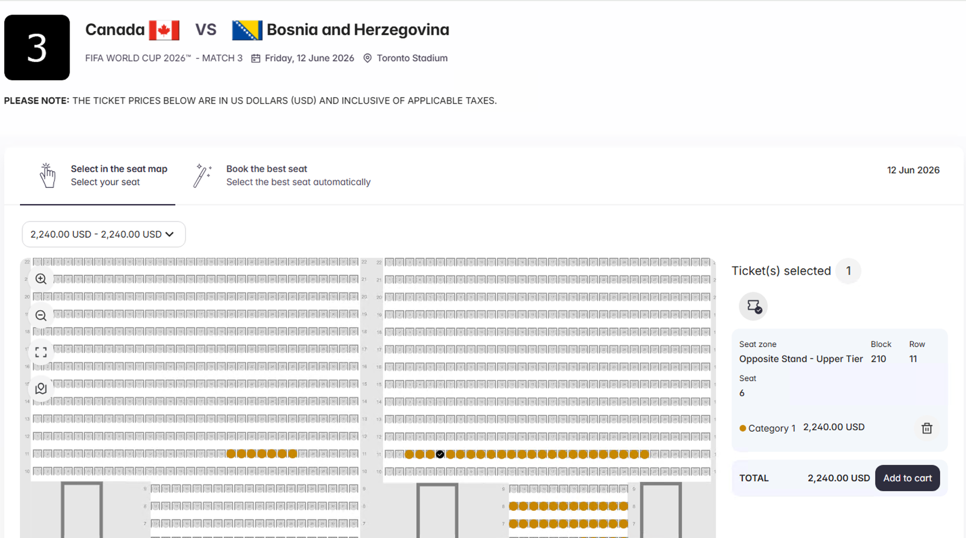Click the ticket icon under Ticket(s) selected
The image size is (966, 538).
753,307
